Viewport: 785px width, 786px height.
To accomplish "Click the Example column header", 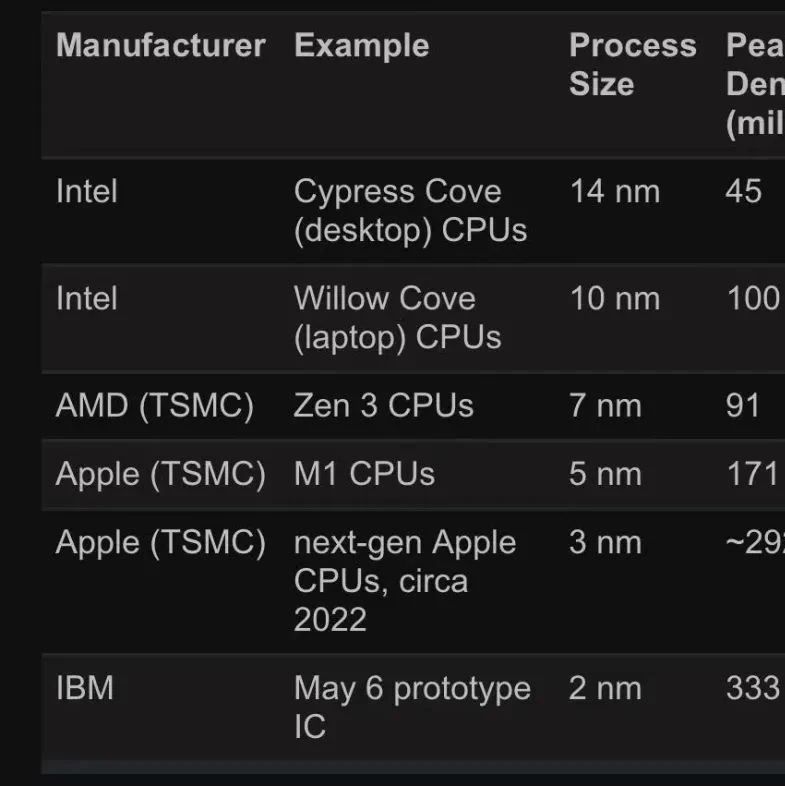I will click(361, 46).
